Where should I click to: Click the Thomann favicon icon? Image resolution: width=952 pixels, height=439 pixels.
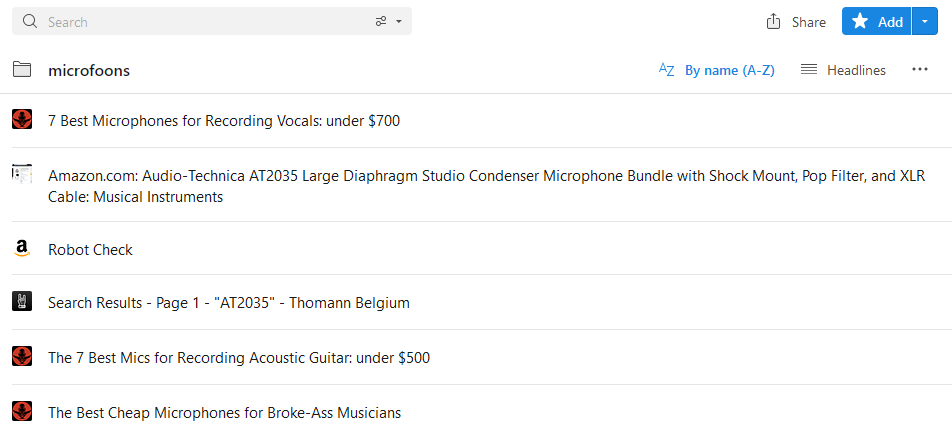(x=22, y=301)
